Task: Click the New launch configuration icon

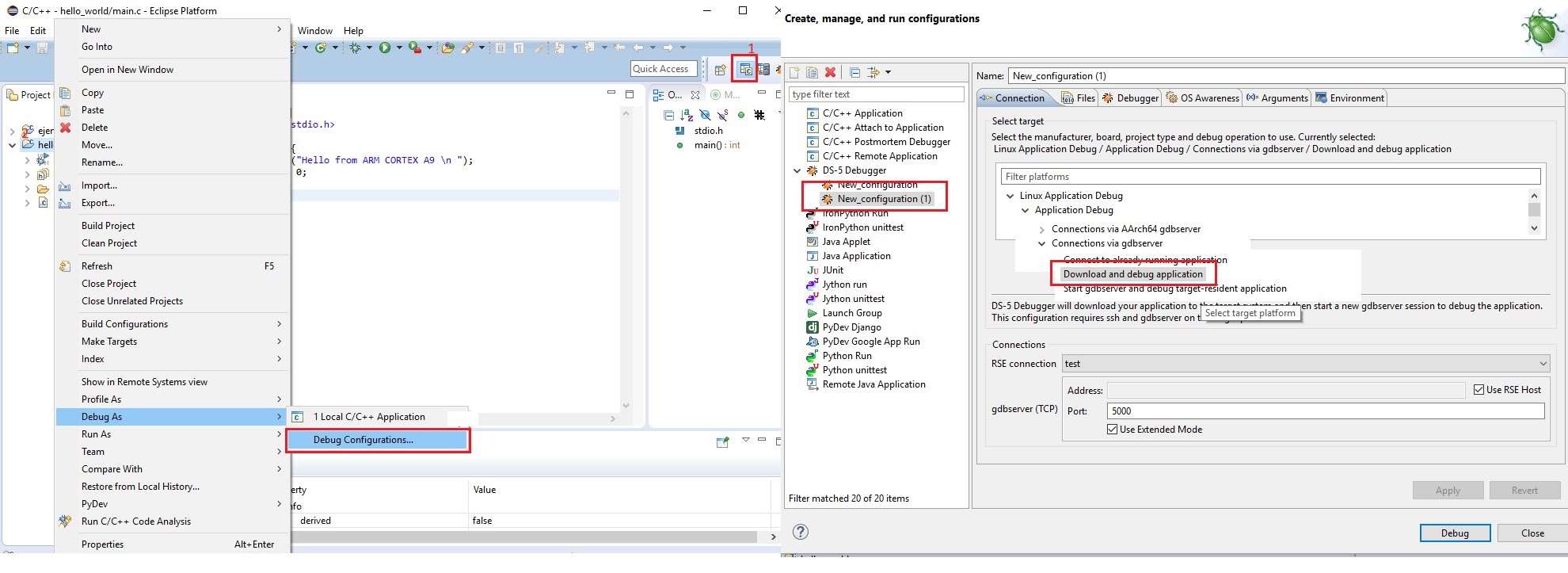Action: tap(795, 72)
